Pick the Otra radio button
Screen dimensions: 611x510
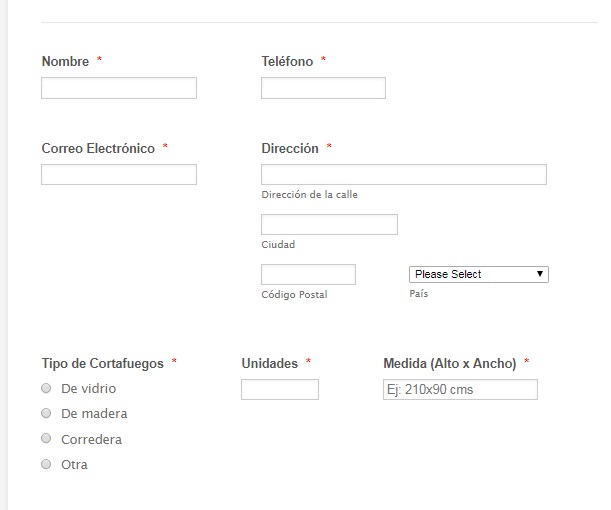point(46,464)
